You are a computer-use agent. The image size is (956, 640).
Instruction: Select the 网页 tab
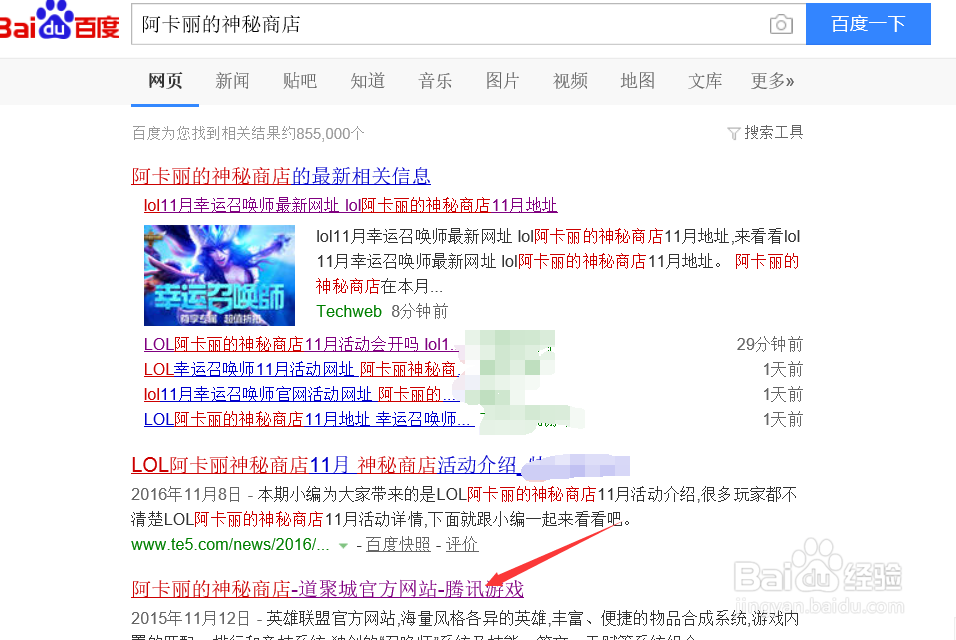pyautogui.click(x=165, y=80)
